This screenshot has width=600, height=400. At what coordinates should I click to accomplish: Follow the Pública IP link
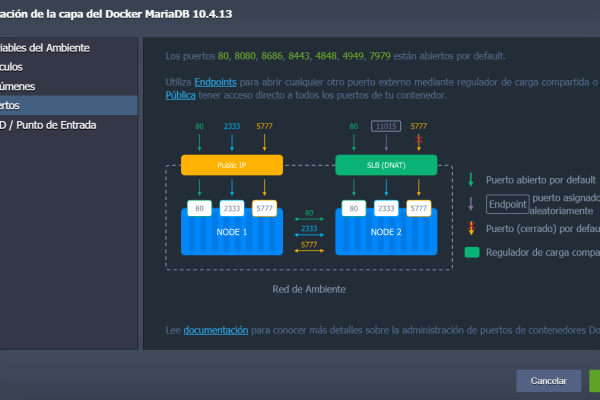(181, 95)
